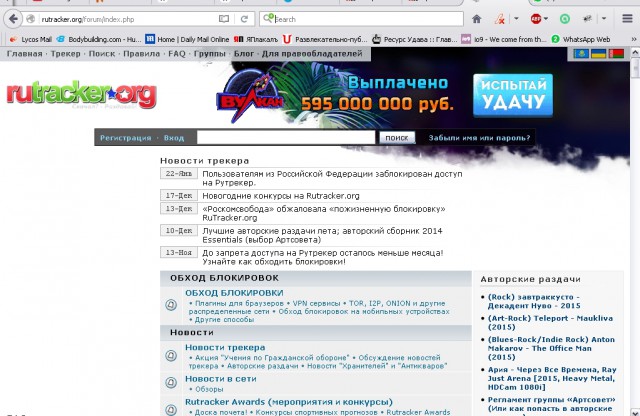
Task: Open the hamburger menu icon
Action: 627,19
